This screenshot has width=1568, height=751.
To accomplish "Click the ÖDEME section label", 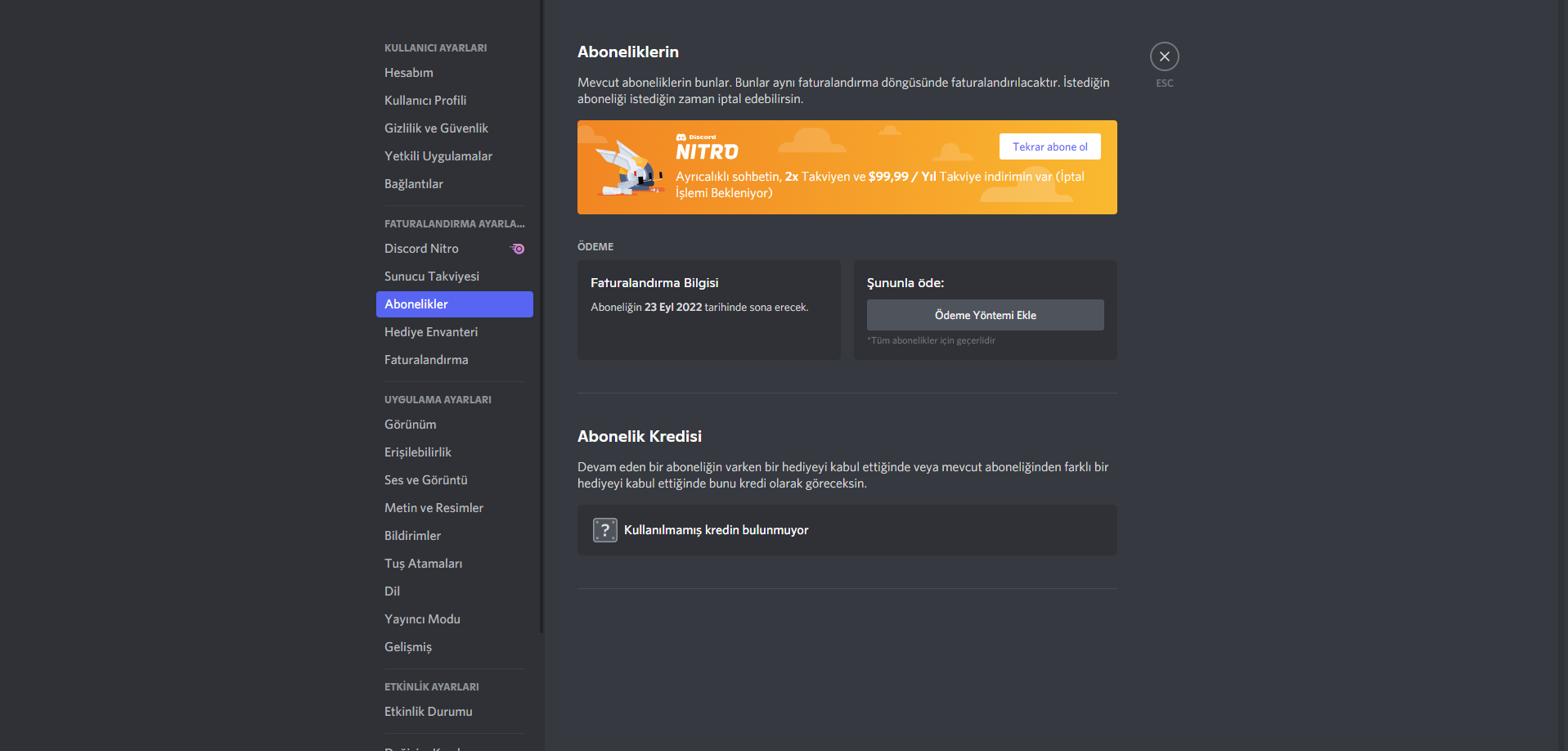I will point(595,247).
